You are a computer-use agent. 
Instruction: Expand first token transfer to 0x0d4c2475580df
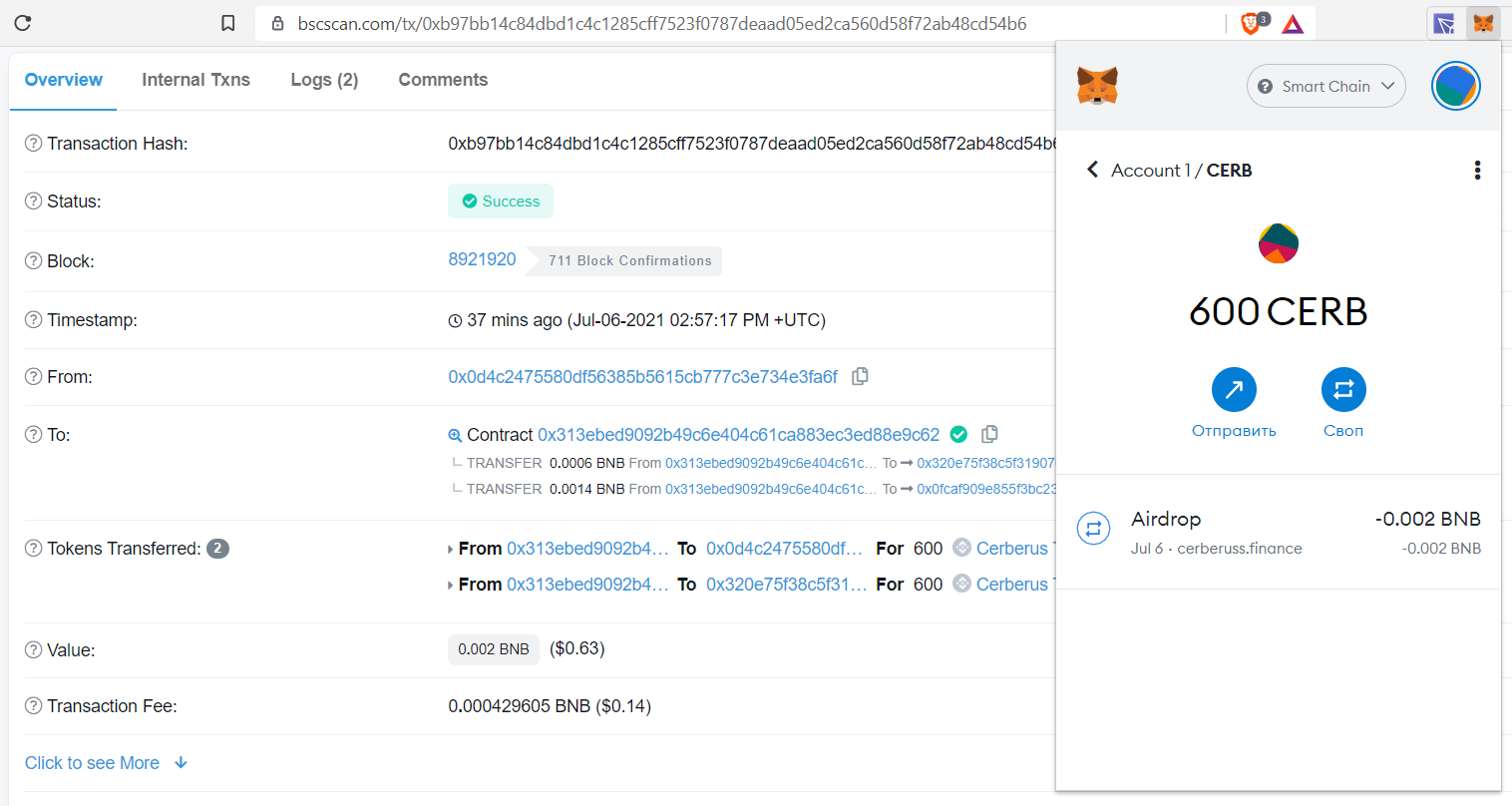[x=451, y=549]
